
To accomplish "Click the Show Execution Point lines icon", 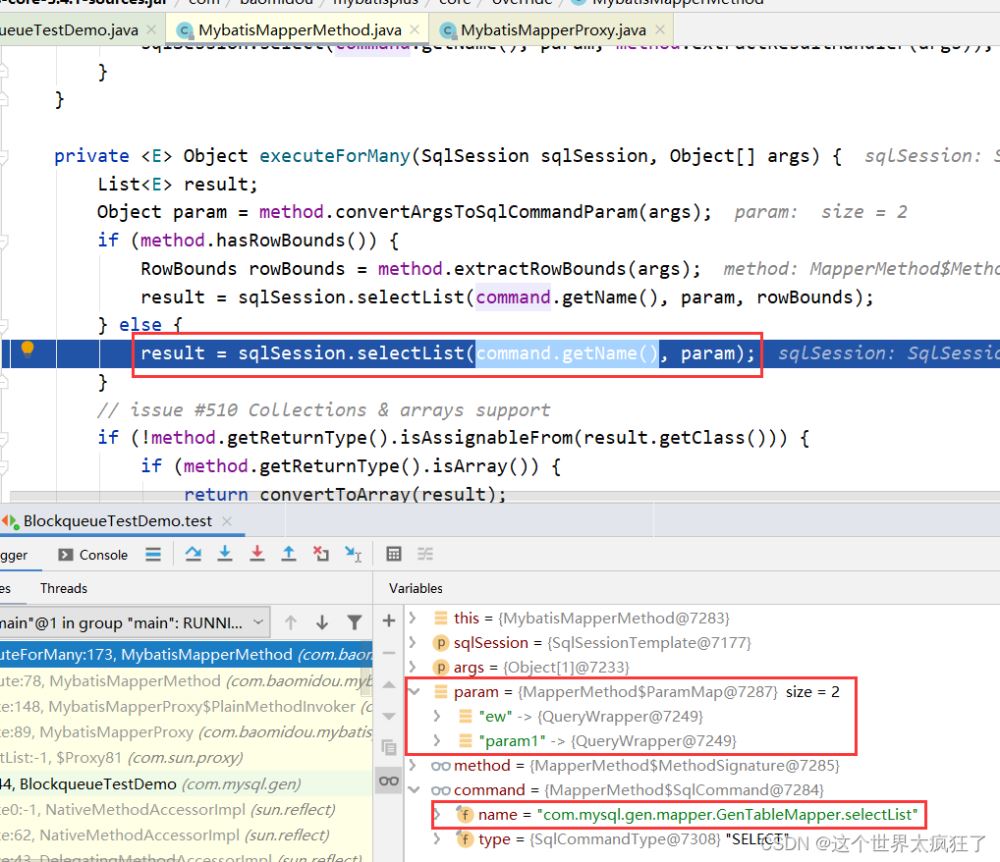I will [153, 554].
